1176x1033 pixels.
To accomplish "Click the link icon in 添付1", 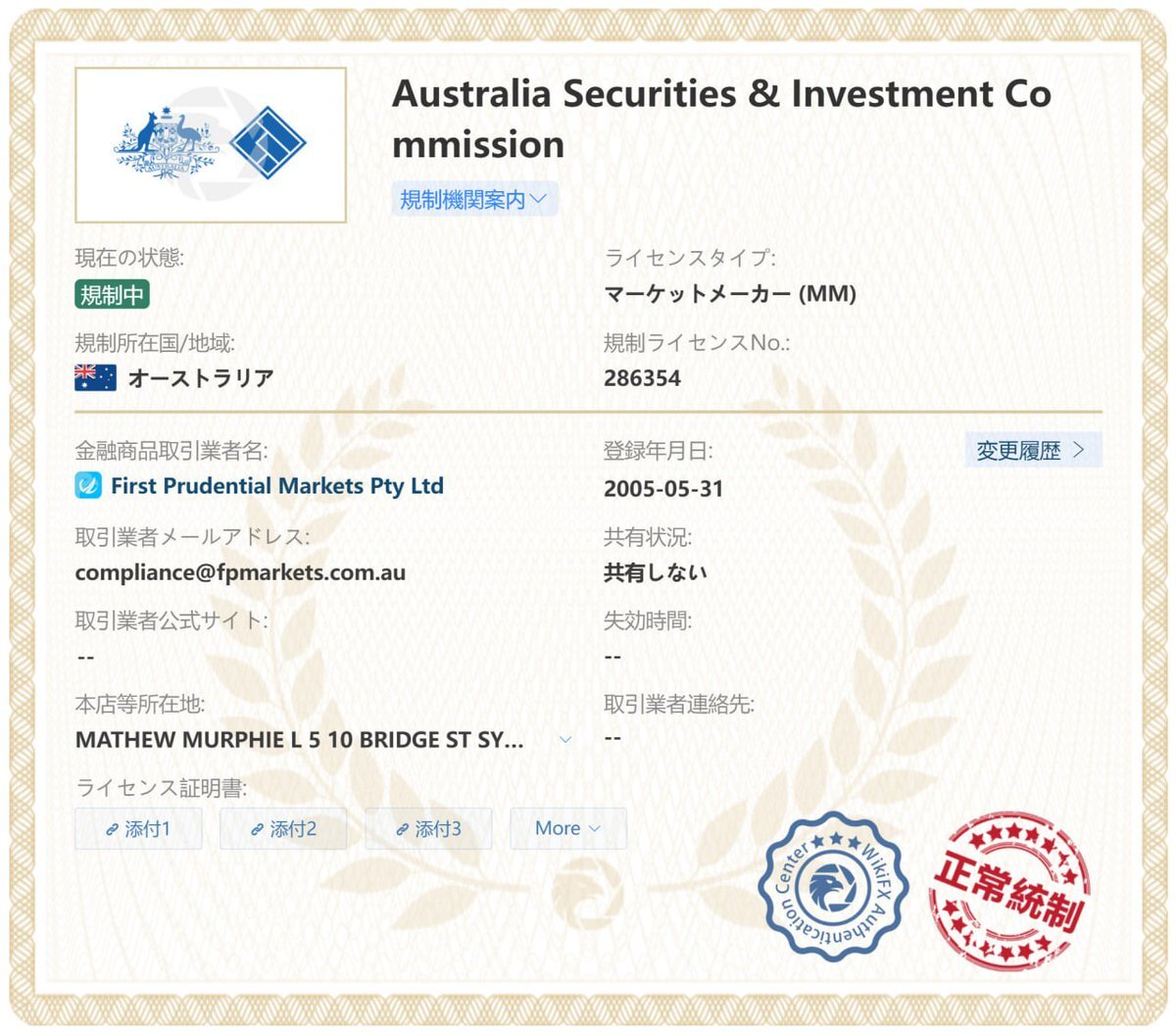I will (113, 829).
